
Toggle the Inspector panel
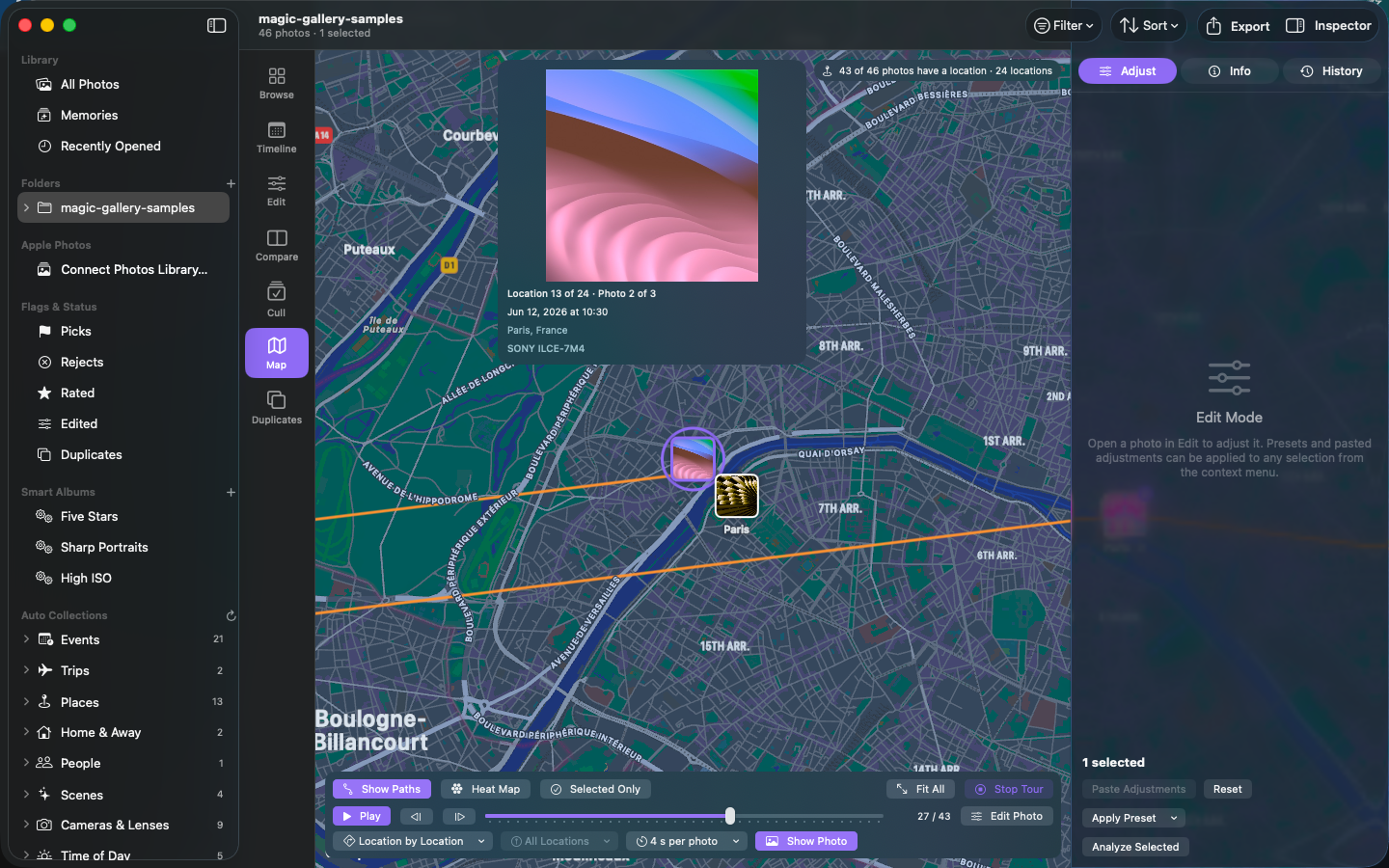[x=1328, y=26]
